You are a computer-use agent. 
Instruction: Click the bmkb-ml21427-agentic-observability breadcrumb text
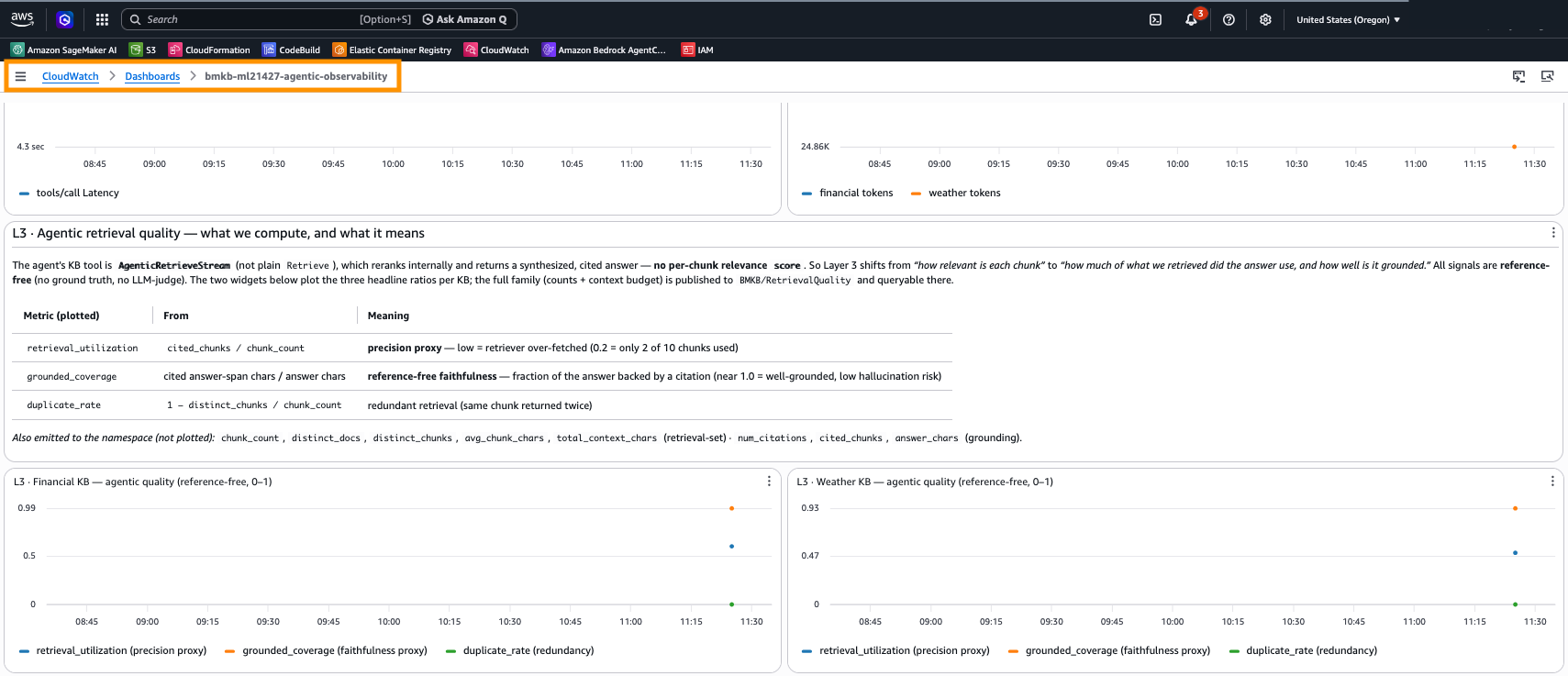coord(295,76)
